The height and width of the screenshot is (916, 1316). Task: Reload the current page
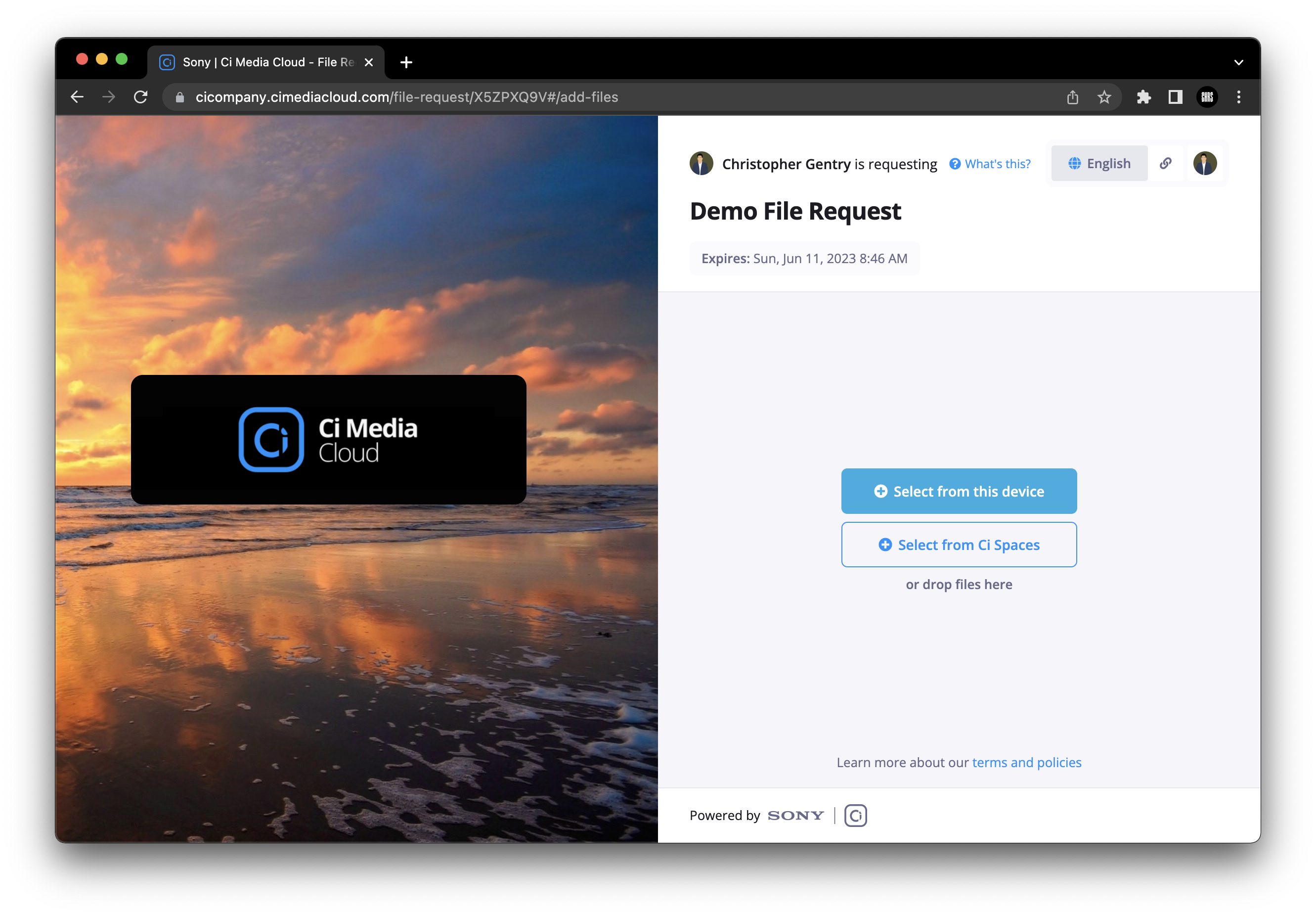click(141, 97)
